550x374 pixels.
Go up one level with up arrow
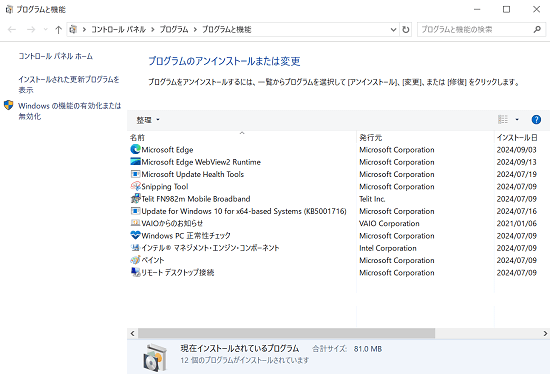point(58,29)
